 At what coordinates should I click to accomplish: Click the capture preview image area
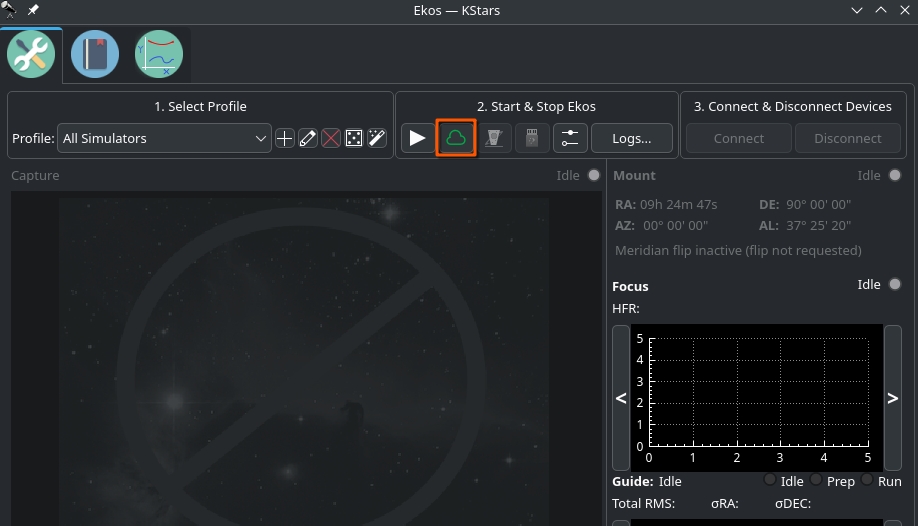tap(306, 358)
